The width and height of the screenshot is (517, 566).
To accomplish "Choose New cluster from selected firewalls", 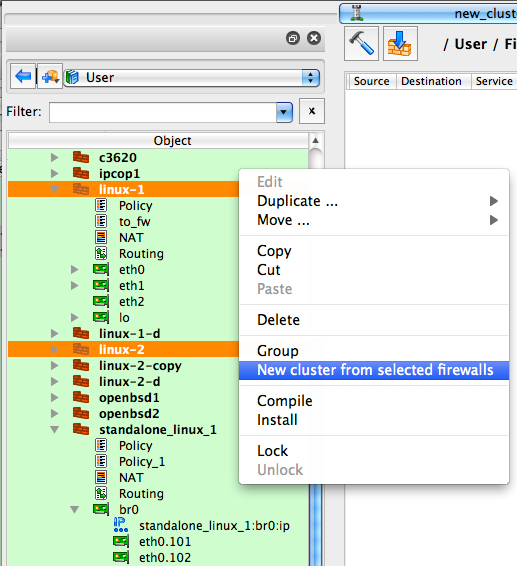I will click(x=374, y=370).
